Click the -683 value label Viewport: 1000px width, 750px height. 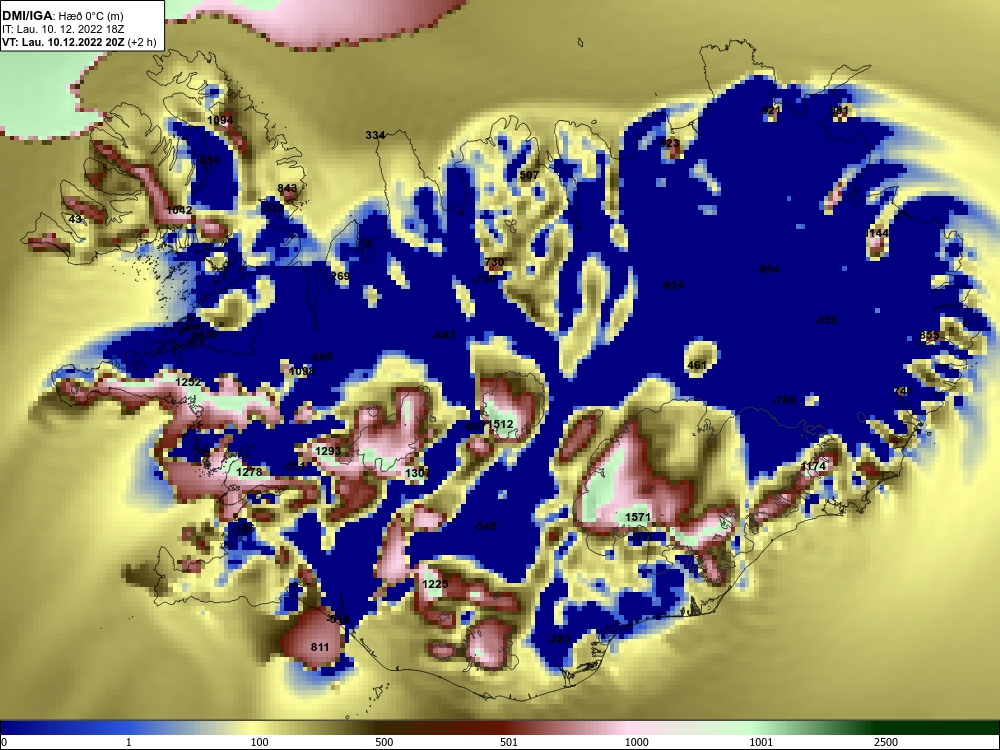pyautogui.click(x=444, y=335)
